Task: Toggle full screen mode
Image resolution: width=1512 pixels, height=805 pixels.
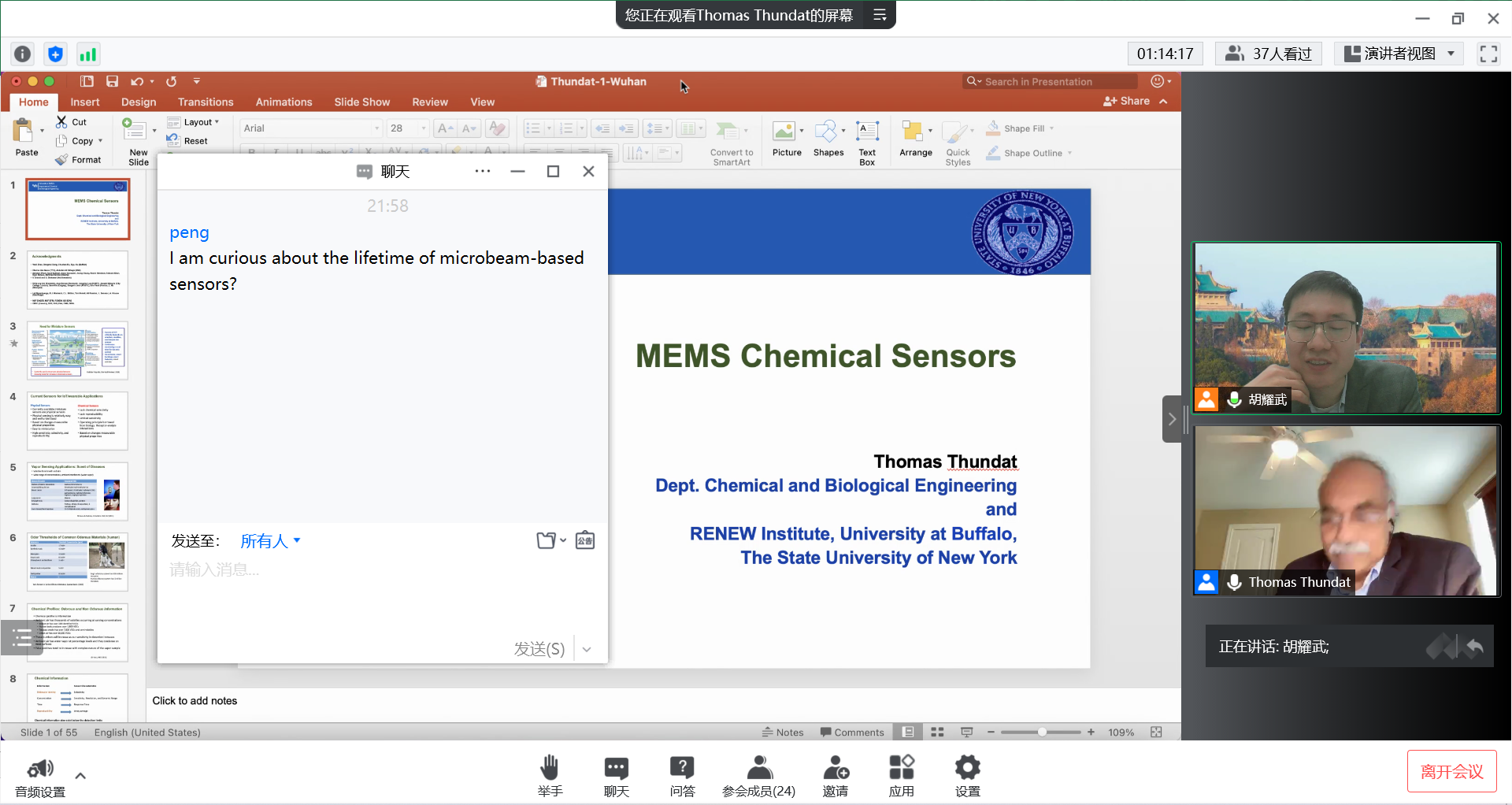Action: coord(1488,54)
